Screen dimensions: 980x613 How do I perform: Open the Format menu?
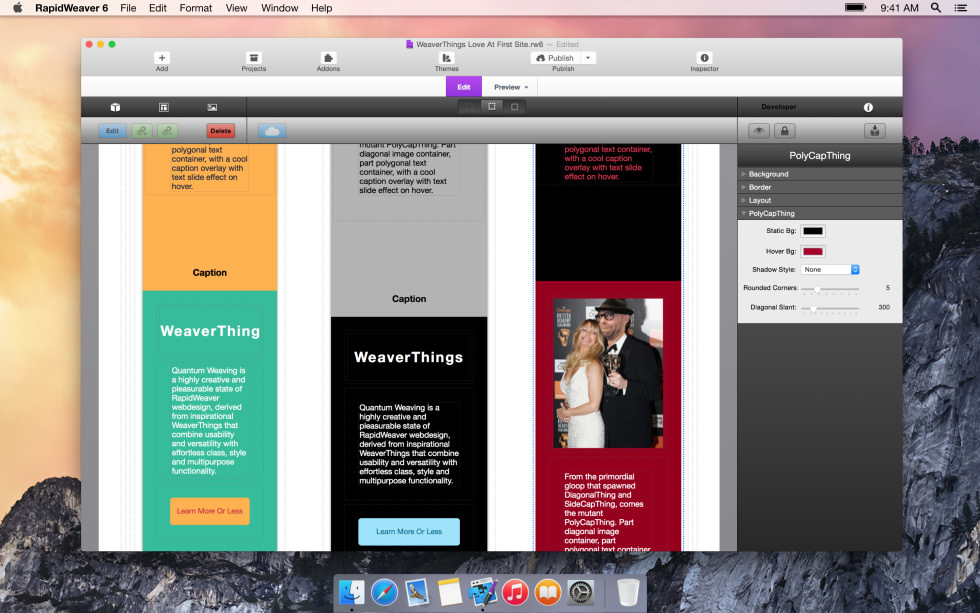coord(196,8)
